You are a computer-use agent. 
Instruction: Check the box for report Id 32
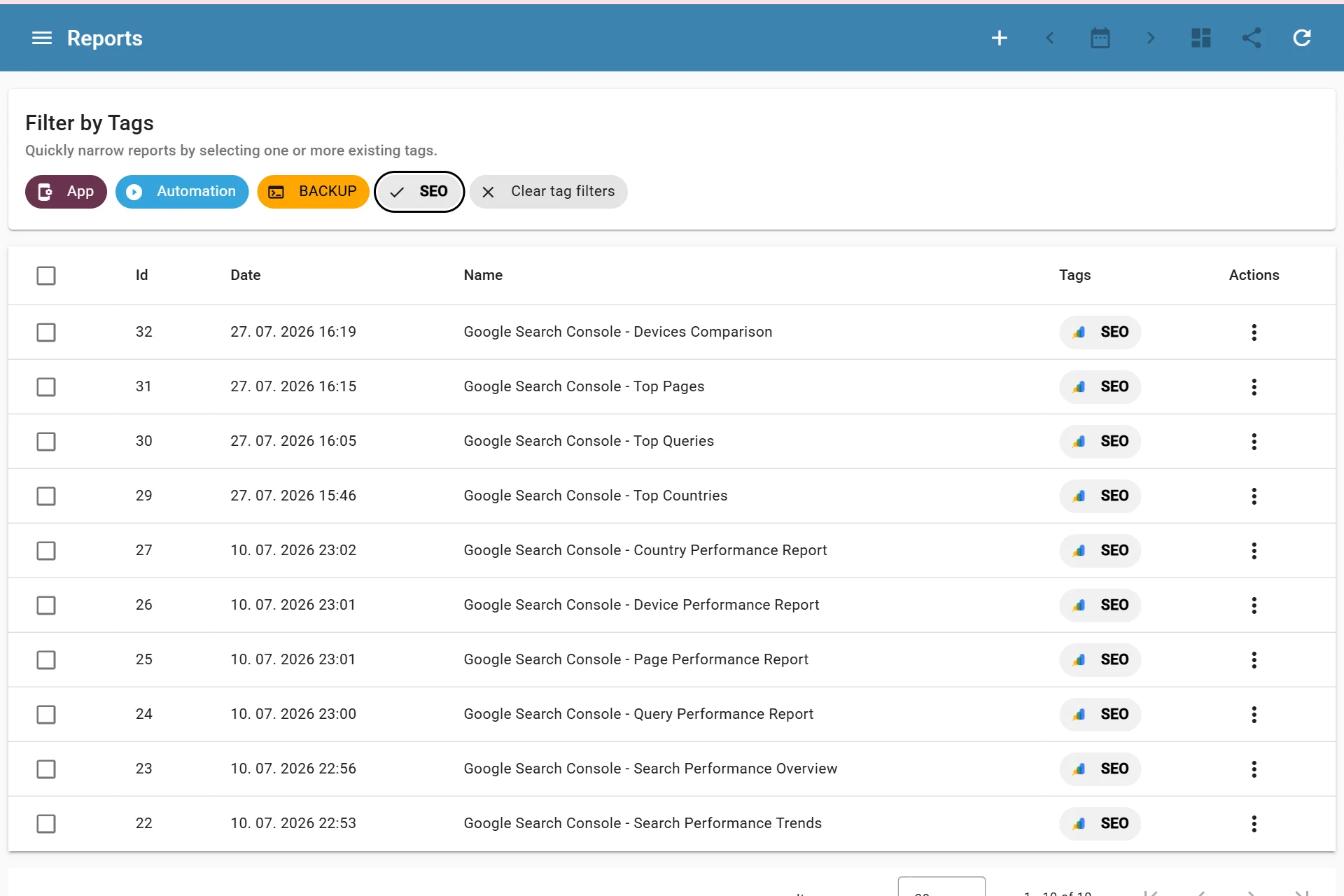click(46, 332)
